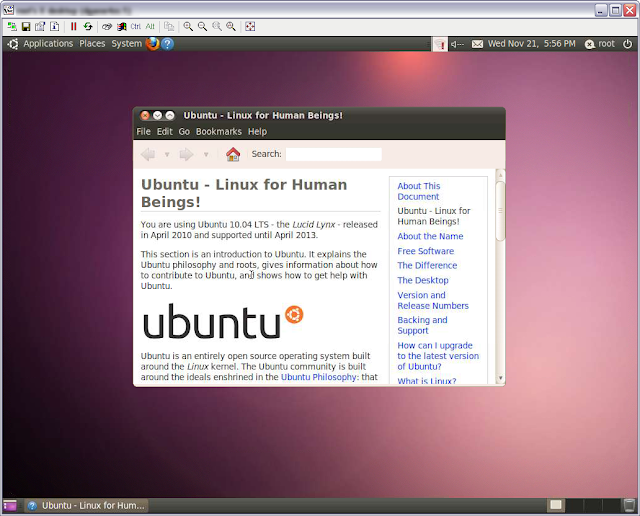Click the Ubuntu logo on top panel
Viewport: 640px width, 516px height.
(x=13, y=44)
